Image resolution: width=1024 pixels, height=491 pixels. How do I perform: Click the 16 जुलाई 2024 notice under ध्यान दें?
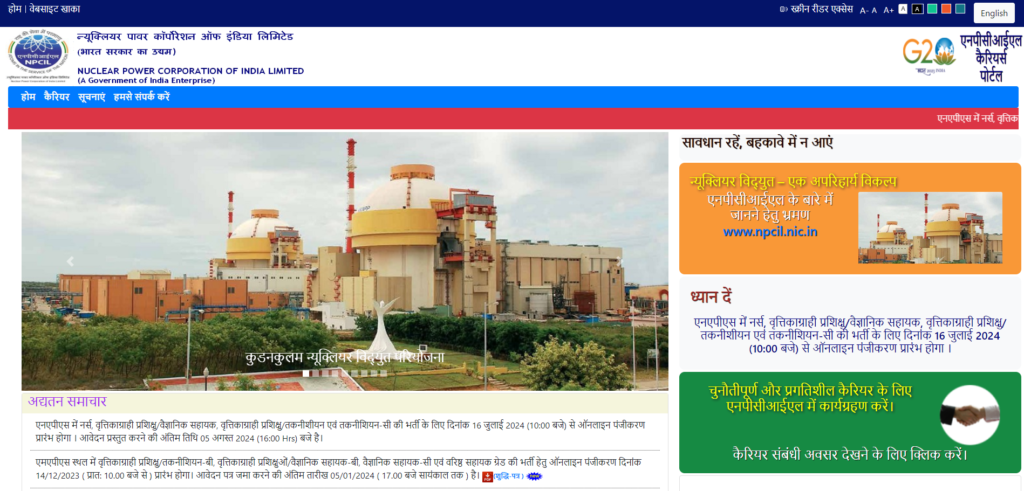pyautogui.click(x=850, y=335)
